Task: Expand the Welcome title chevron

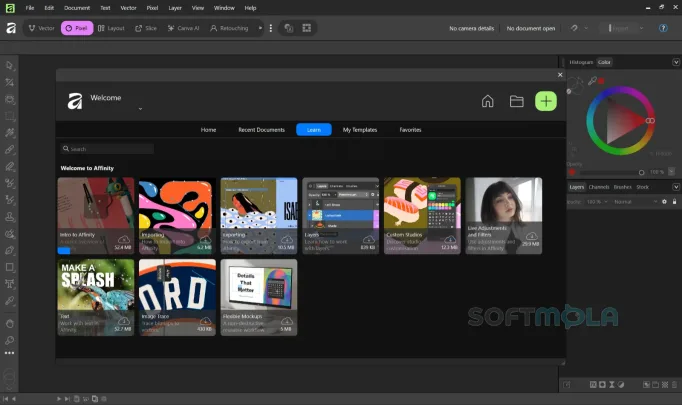Action: (x=140, y=109)
